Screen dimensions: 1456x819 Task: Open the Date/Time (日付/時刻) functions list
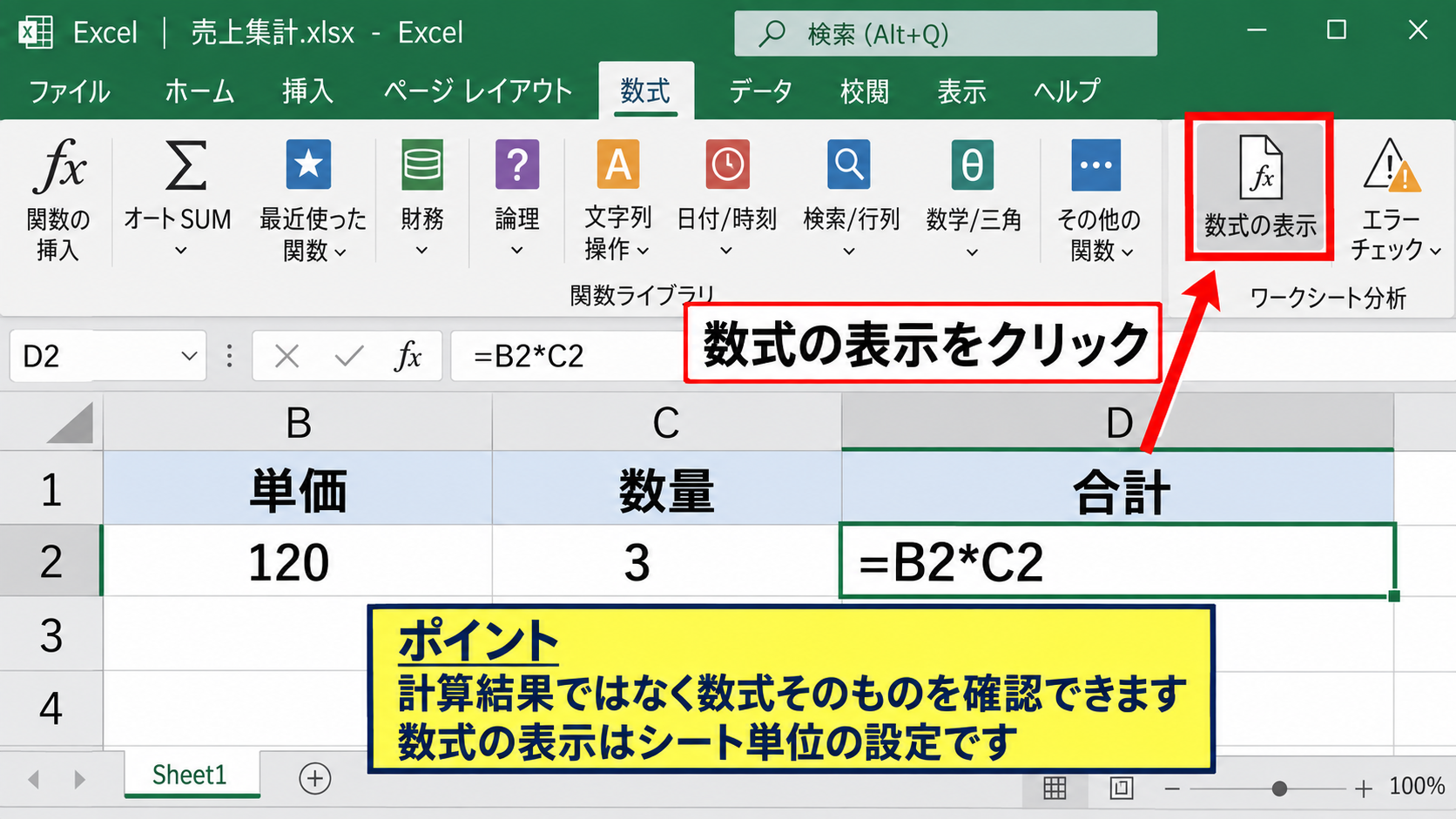click(726, 199)
